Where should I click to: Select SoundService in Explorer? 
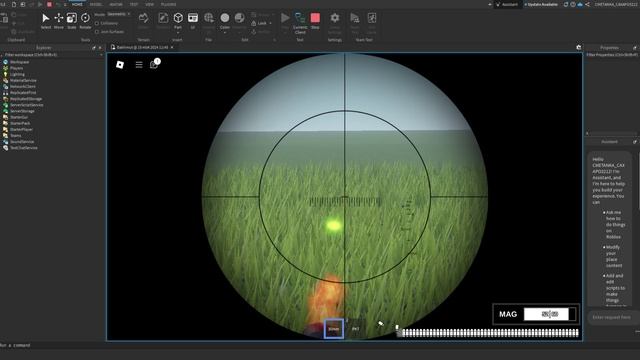[22, 142]
